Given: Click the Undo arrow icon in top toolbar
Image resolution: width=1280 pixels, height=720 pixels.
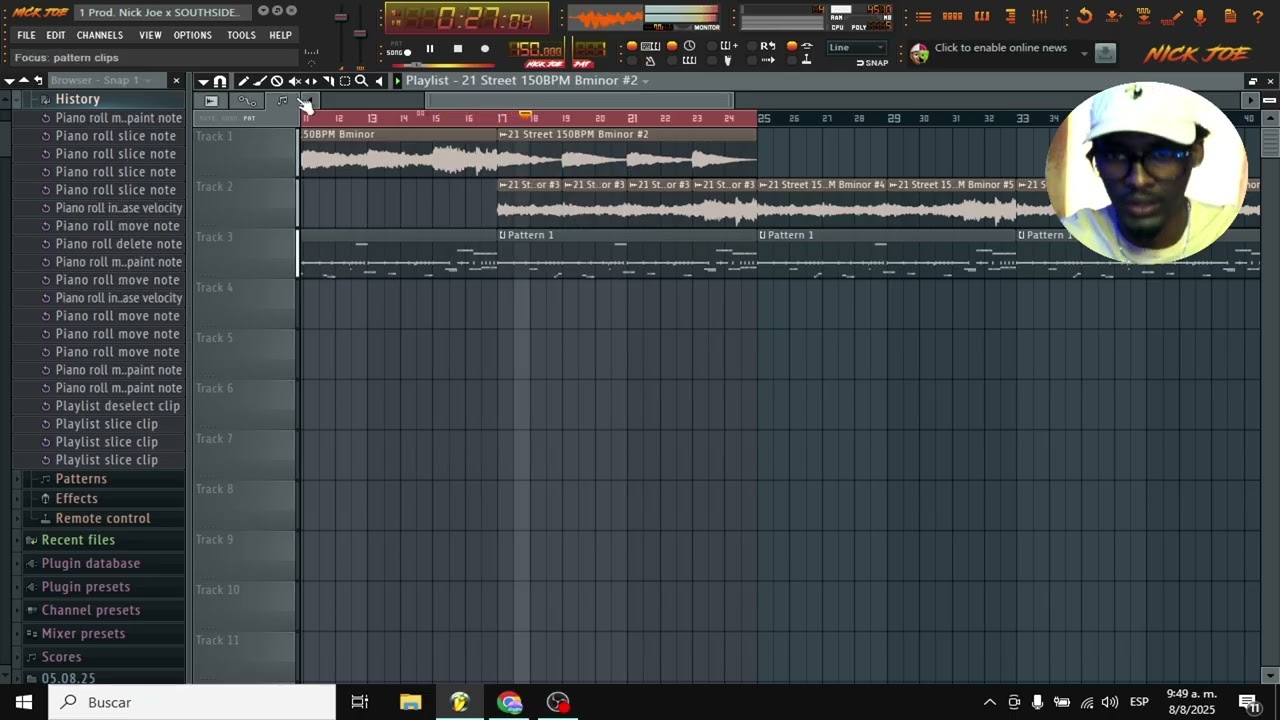Looking at the screenshot, I should point(1085,16).
